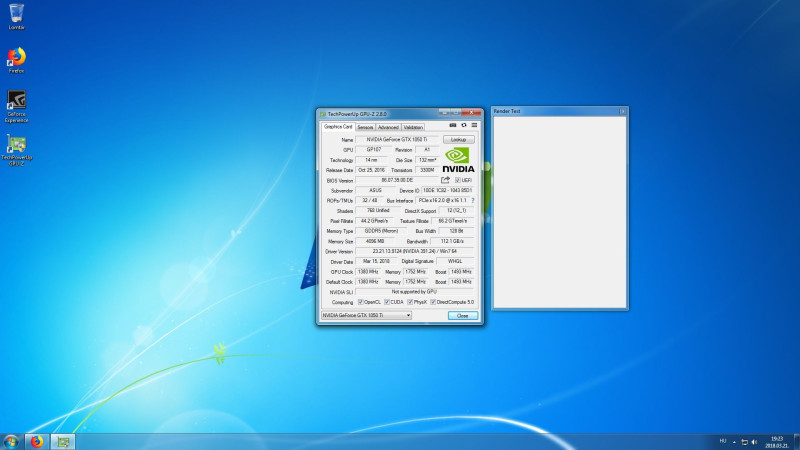Close the Render Test window
This screenshot has height=450, width=800.
pyautogui.click(x=622, y=111)
